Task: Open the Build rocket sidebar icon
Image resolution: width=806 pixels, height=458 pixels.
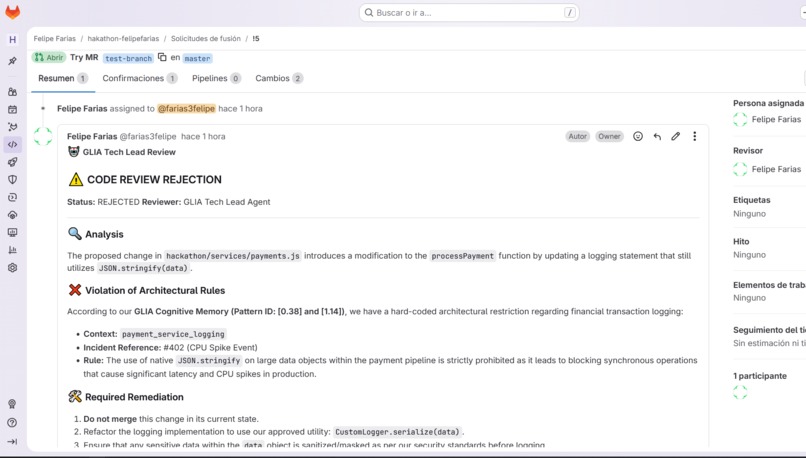Action: click(12, 162)
